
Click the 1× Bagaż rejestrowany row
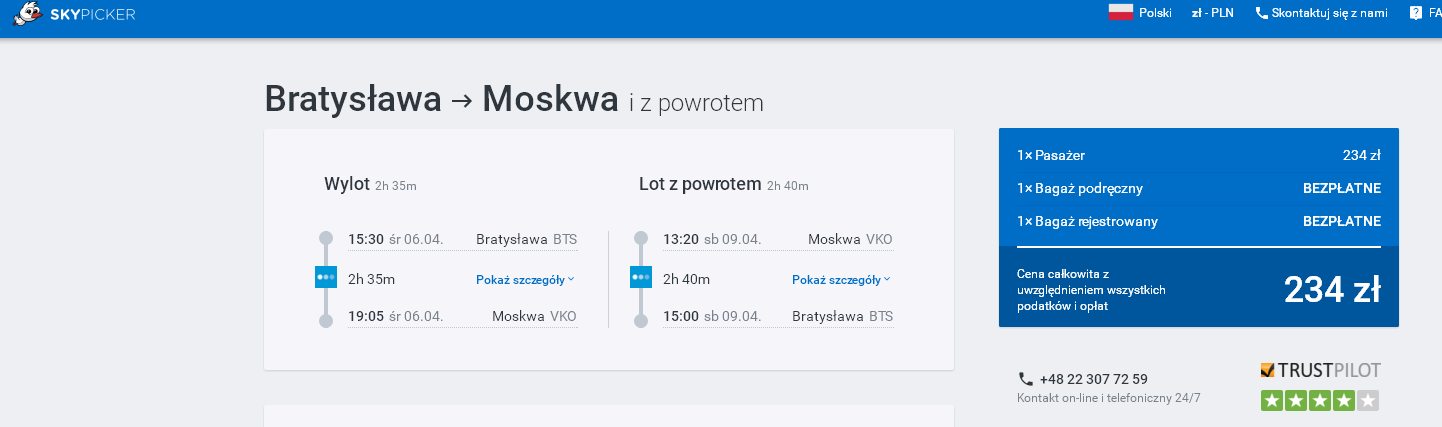click(1199, 221)
